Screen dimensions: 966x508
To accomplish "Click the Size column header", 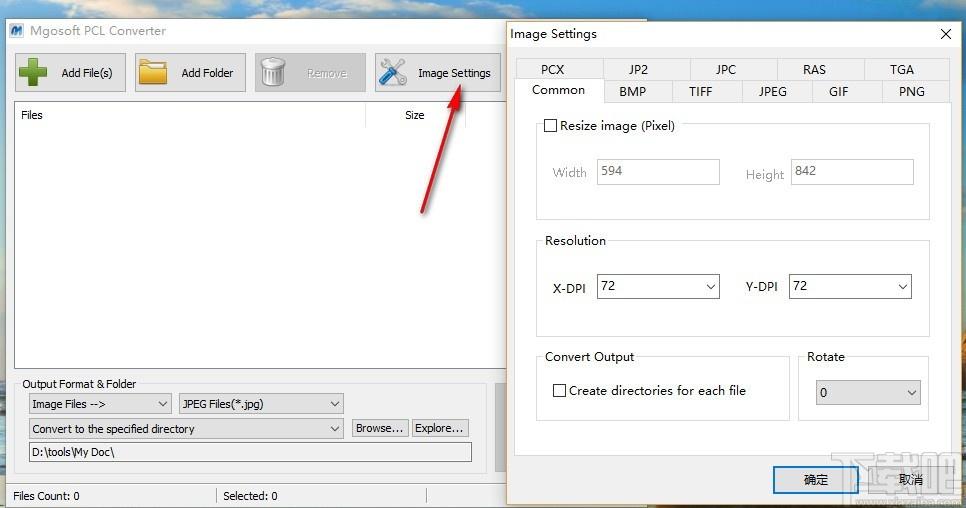I will pyautogui.click(x=415, y=115).
